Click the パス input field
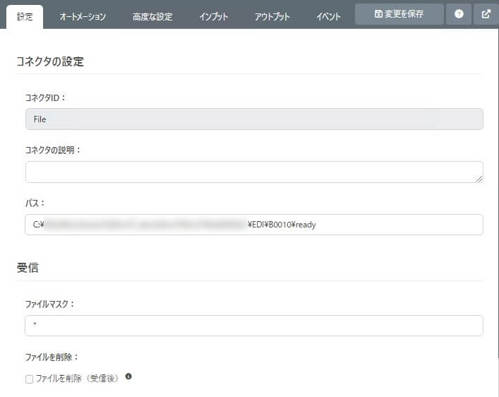The width and height of the screenshot is (499, 397). click(x=254, y=225)
